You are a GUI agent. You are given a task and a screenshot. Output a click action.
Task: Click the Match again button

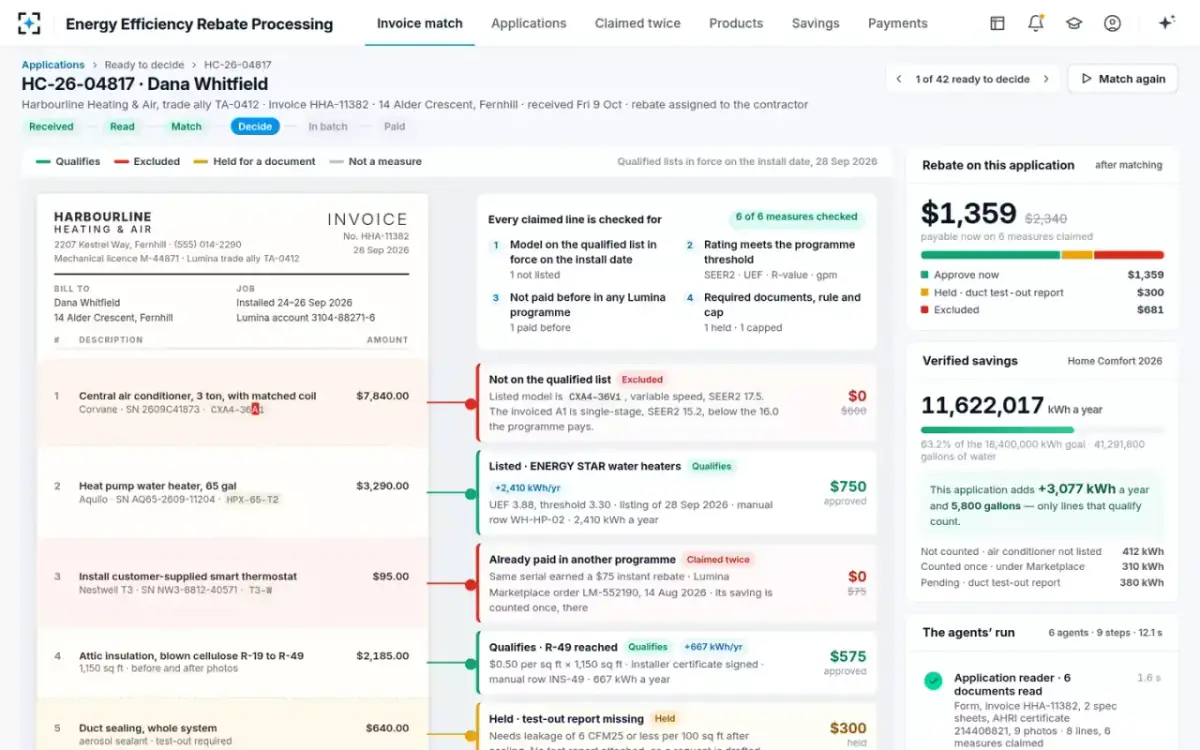pos(1123,79)
